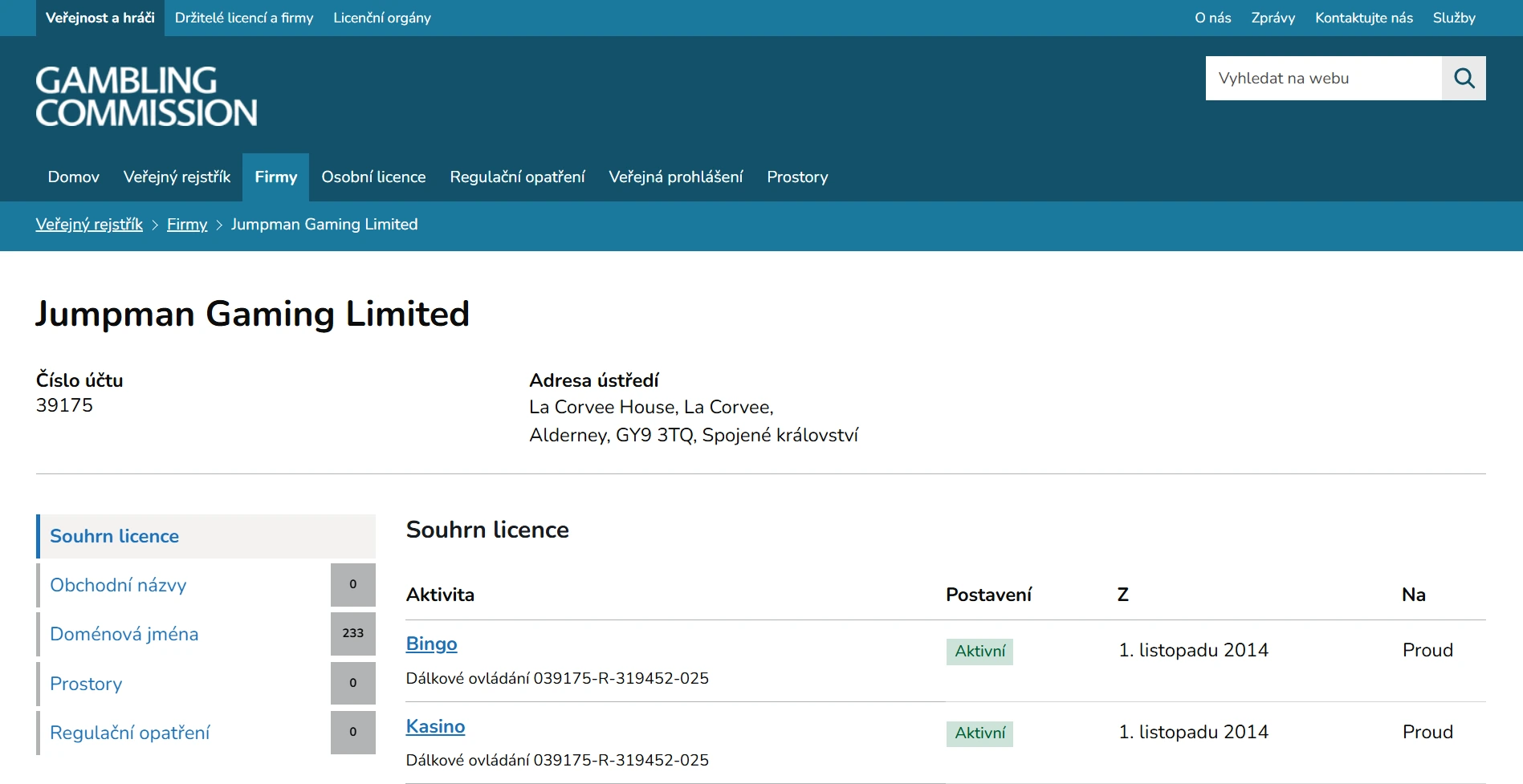Navigate to Domov in main menu

pyautogui.click(x=74, y=177)
